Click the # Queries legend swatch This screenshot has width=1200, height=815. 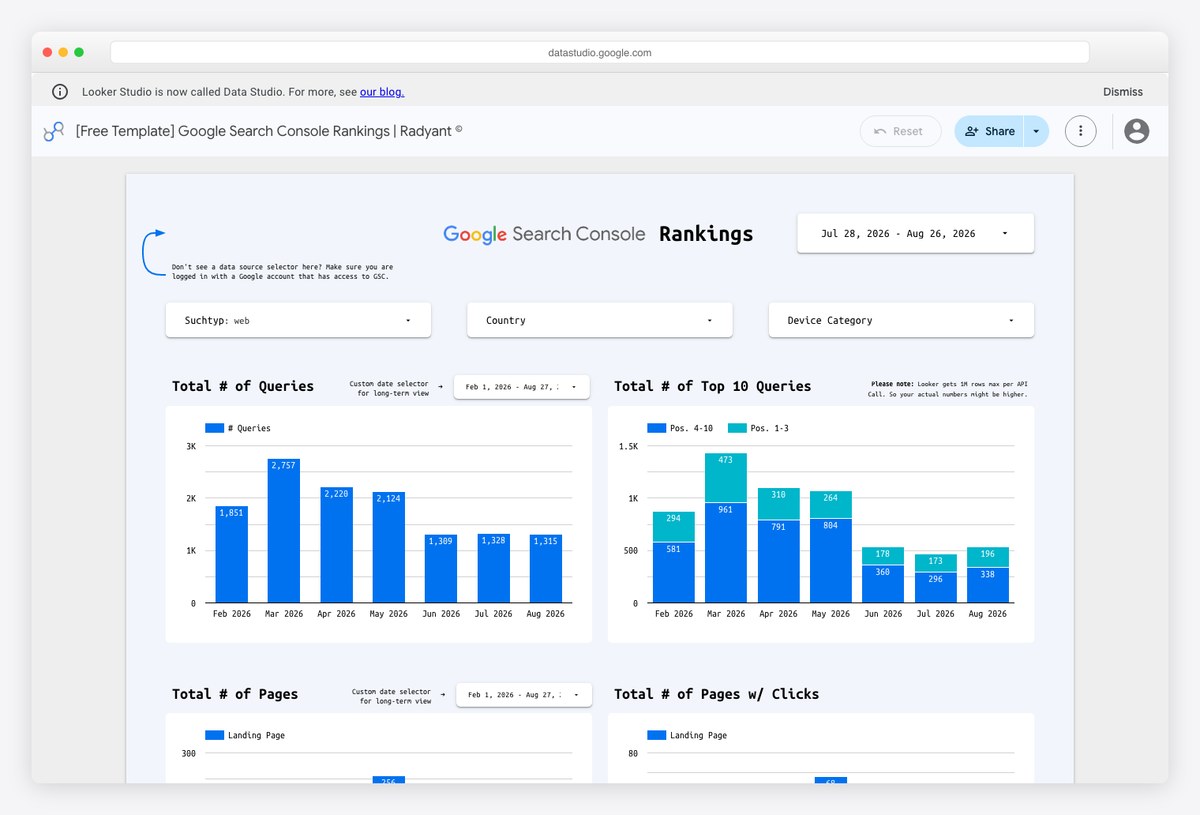pyautogui.click(x=214, y=428)
